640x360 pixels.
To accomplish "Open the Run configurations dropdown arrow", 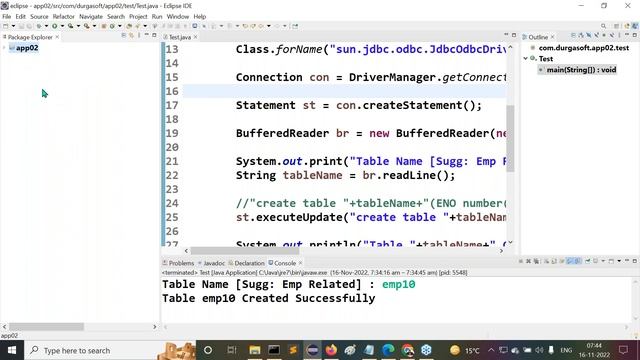I will click(62, 26).
